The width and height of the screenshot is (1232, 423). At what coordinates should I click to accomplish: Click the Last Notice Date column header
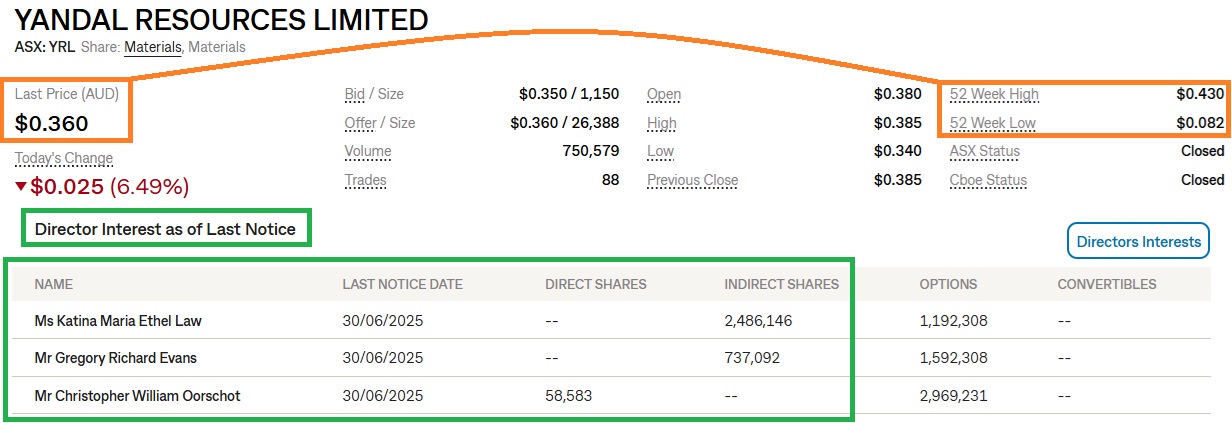(x=402, y=284)
